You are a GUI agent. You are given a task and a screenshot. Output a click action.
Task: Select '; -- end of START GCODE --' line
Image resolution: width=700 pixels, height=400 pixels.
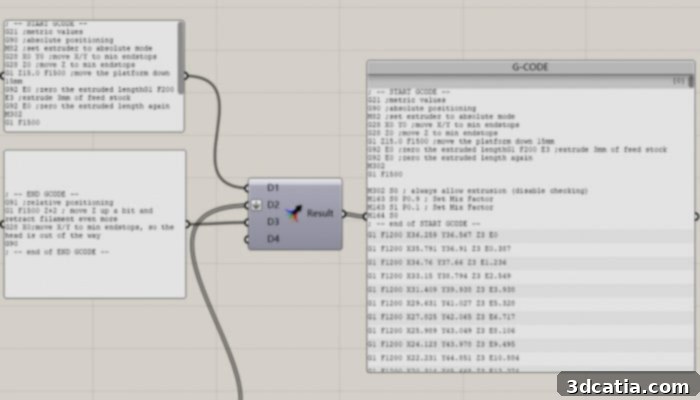pos(423,224)
